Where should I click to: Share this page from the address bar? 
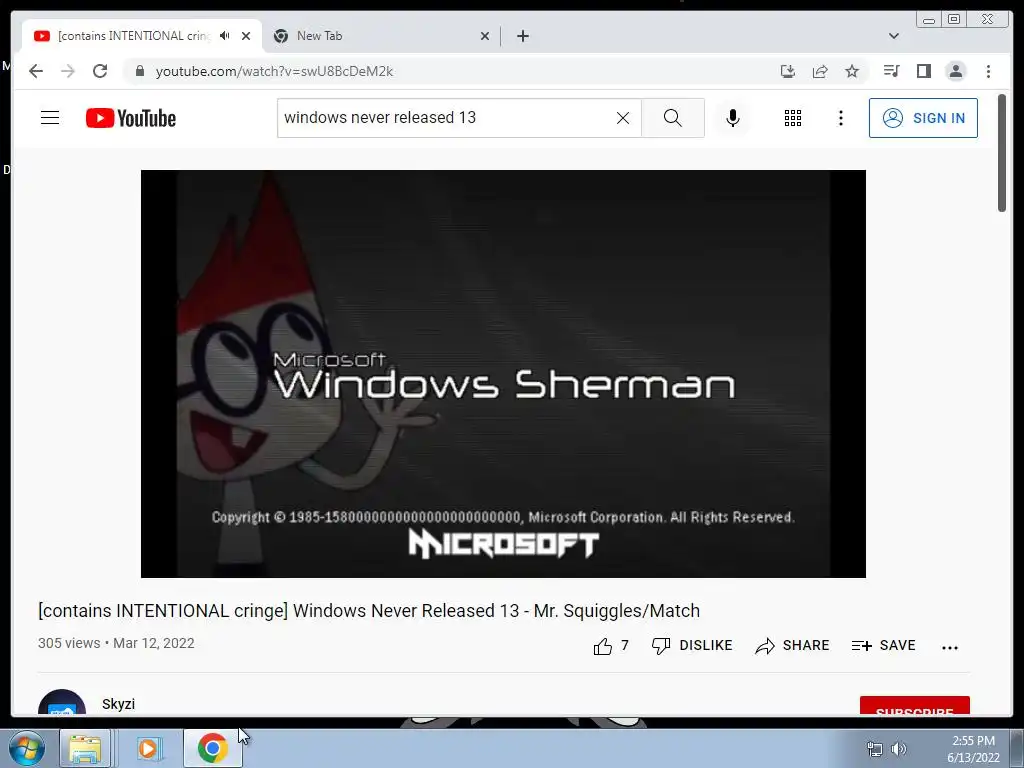pos(820,71)
